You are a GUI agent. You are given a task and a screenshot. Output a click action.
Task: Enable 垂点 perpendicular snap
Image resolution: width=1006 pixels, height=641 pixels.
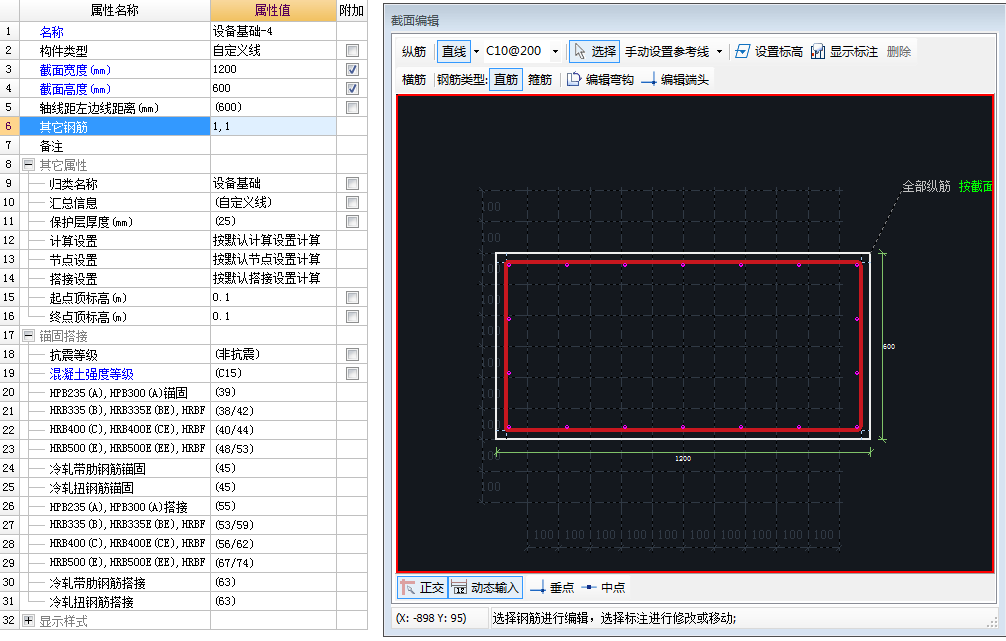tap(551, 587)
